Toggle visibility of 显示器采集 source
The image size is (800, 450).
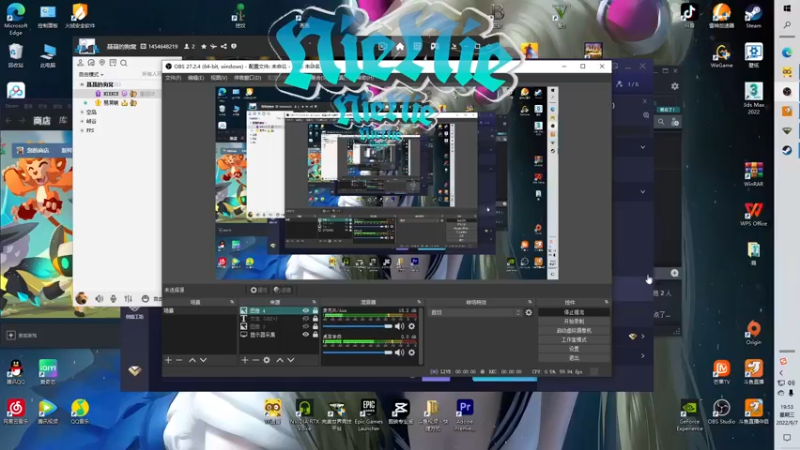click(306, 335)
